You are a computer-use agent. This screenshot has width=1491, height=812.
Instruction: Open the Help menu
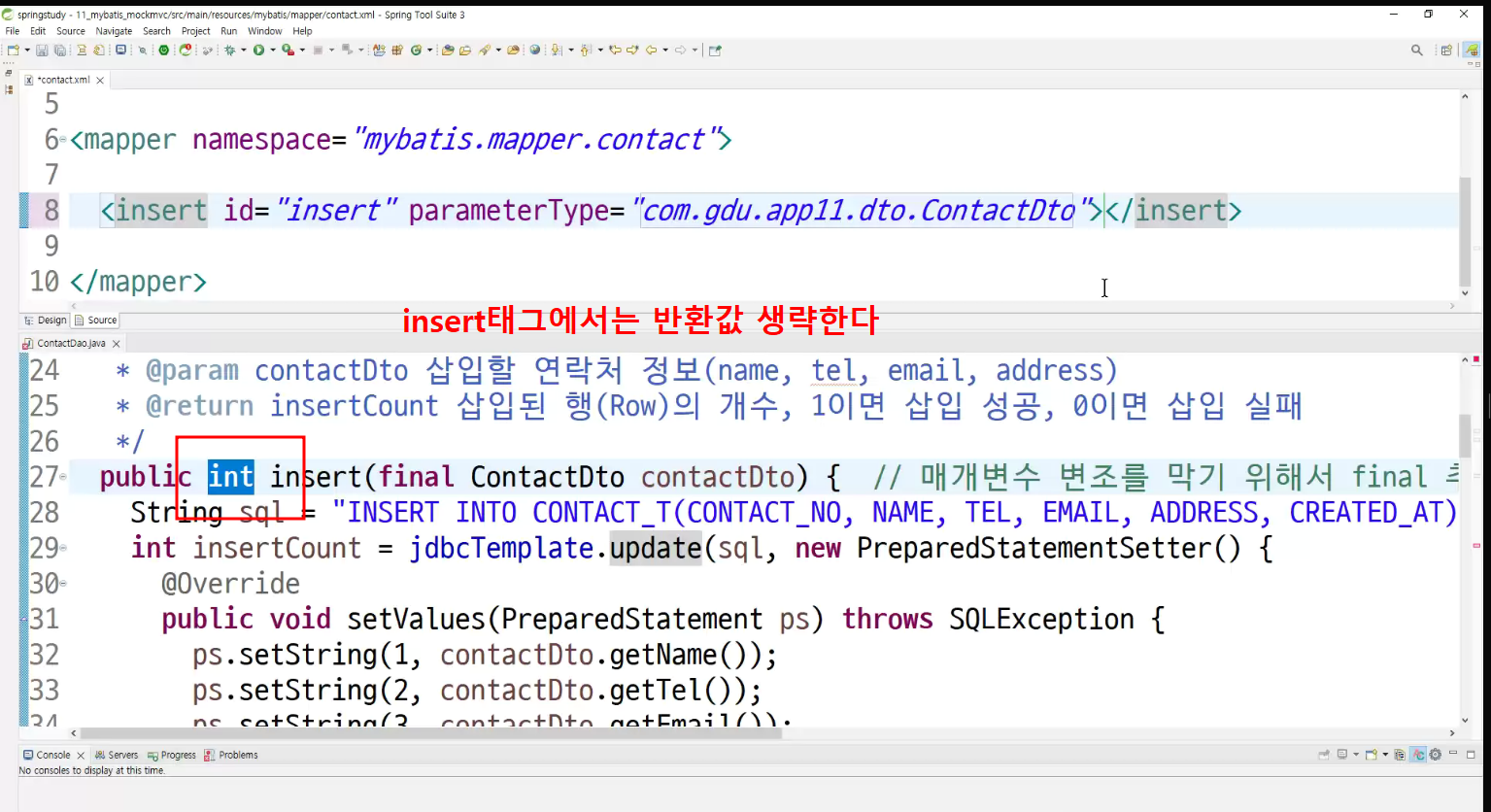coord(303,31)
